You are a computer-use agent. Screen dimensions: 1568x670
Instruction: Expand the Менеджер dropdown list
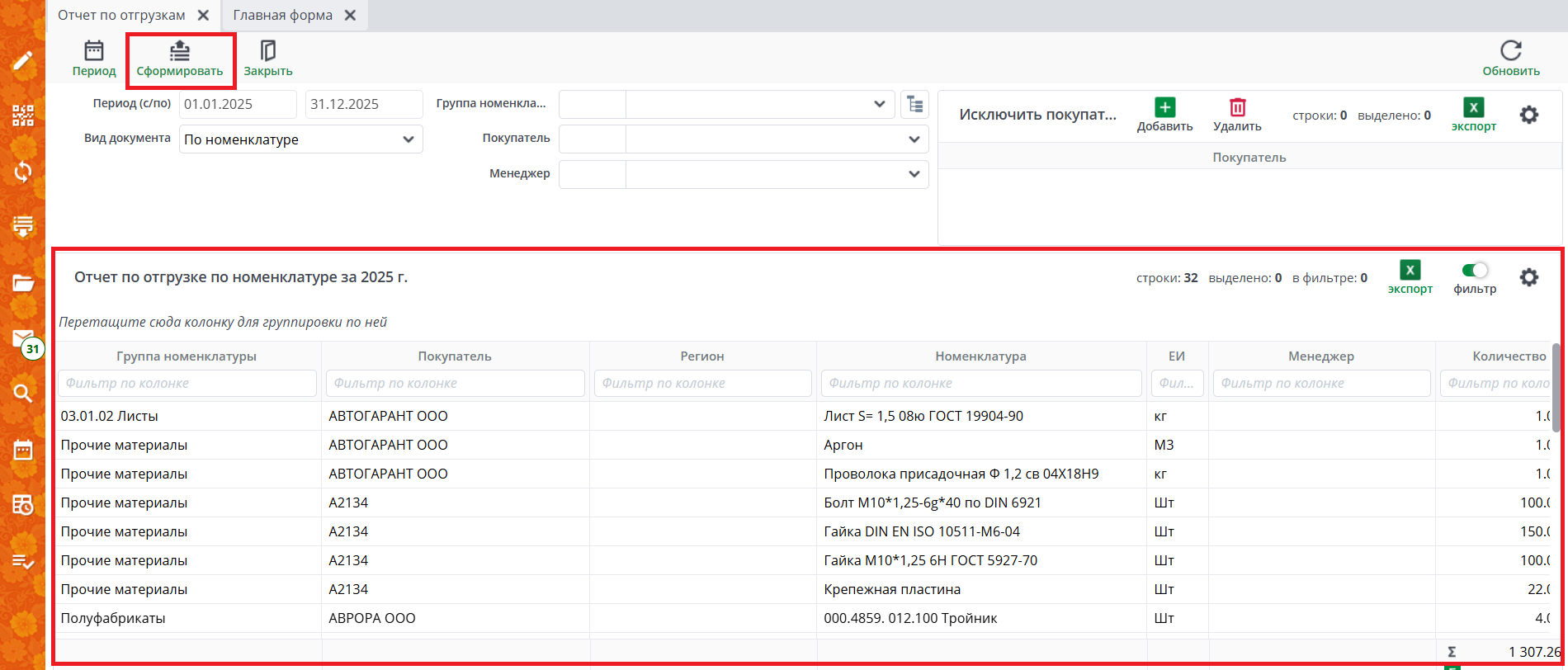(x=914, y=174)
